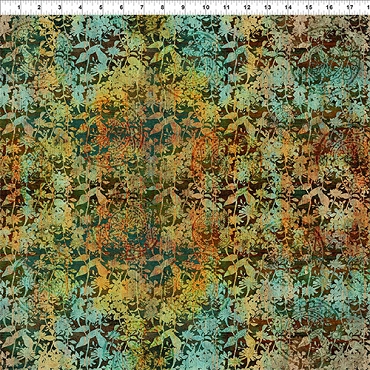Viewport: 370px width, 370px height.
Task: Select the 14 inch ruler mark
Action: (x=288, y=7)
